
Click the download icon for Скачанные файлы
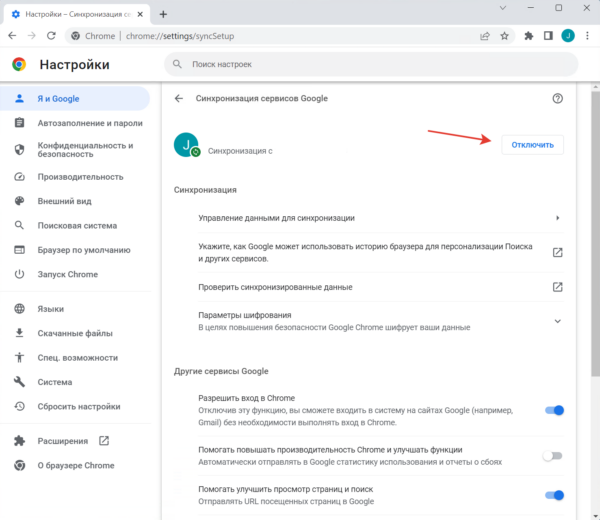(20, 333)
